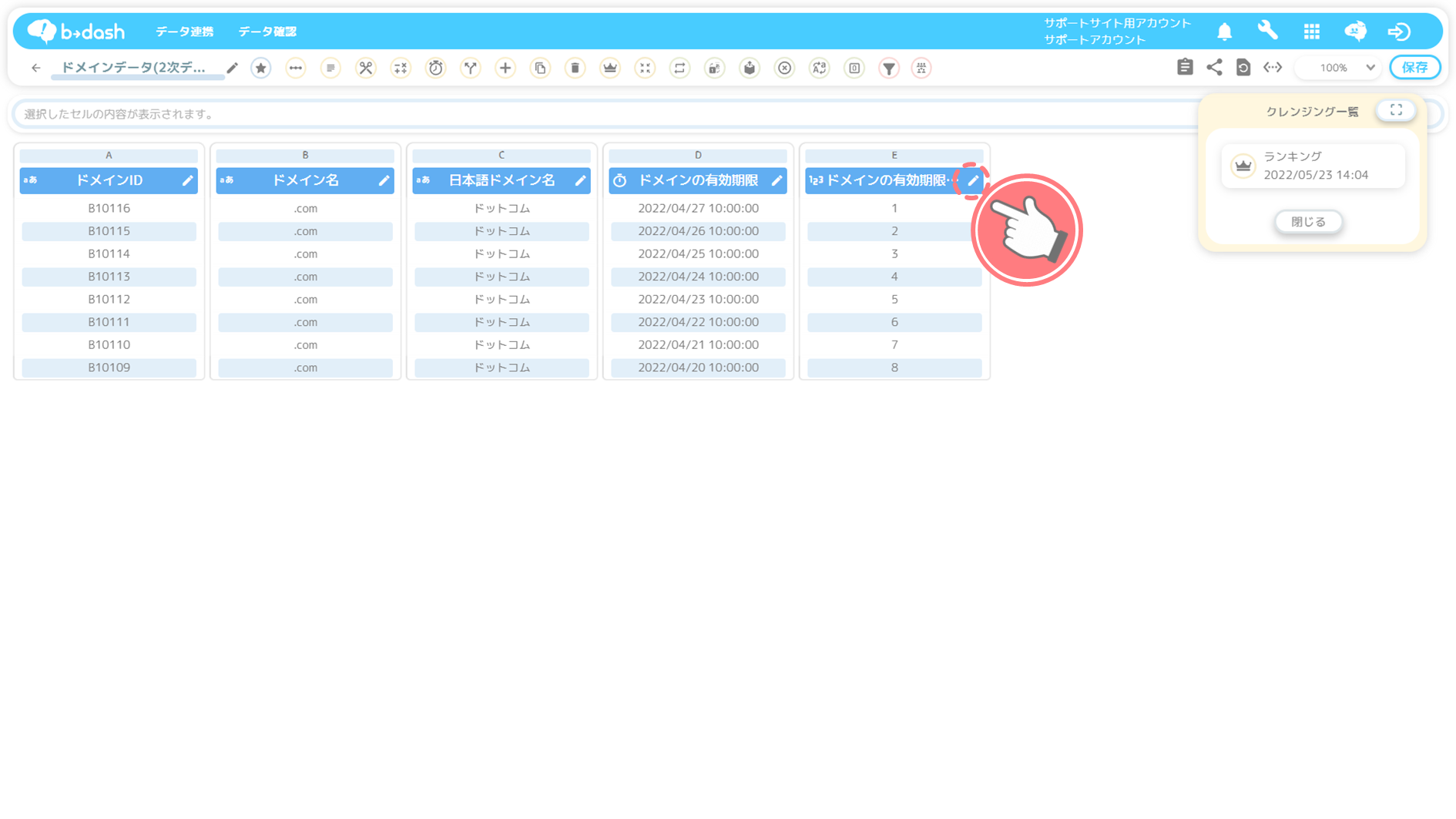1456x819 pixels.
Task: Click the four-arrows collapse toolbar icon
Action: 645,68
